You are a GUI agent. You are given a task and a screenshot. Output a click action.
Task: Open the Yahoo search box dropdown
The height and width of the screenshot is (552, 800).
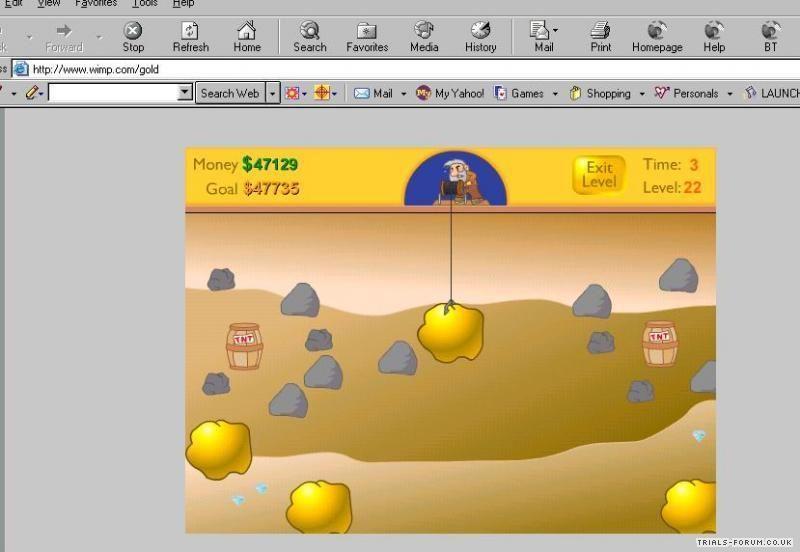tap(185, 93)
